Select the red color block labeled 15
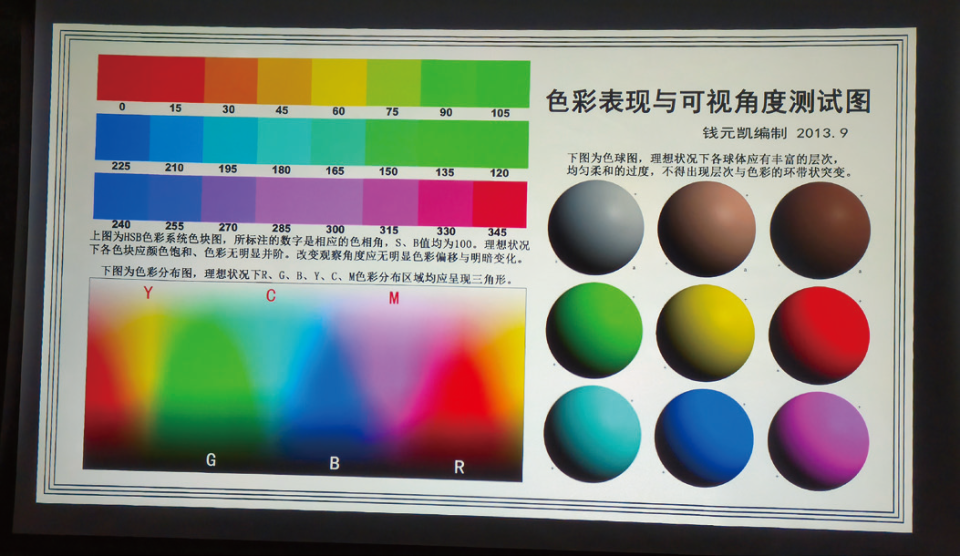This screenshot has width=960, height=556. coord(177,79)
